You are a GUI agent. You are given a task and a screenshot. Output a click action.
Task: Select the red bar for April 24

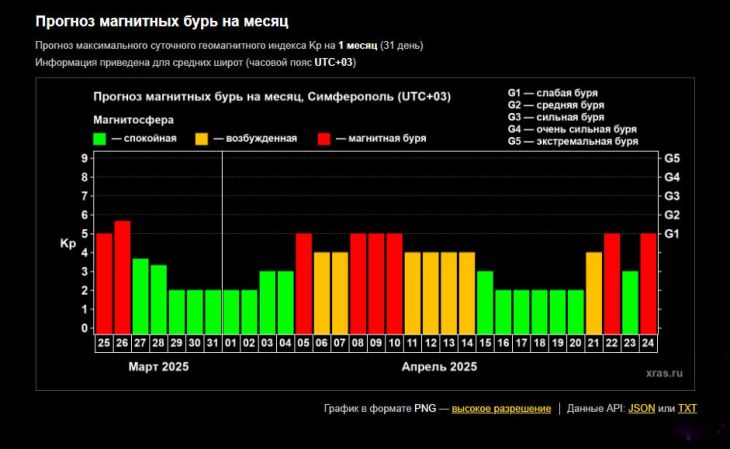(x=648, y=281)
